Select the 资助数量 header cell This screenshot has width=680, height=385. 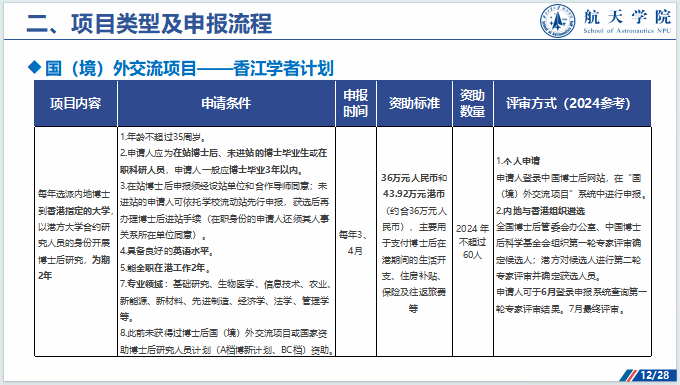point(473,103)
